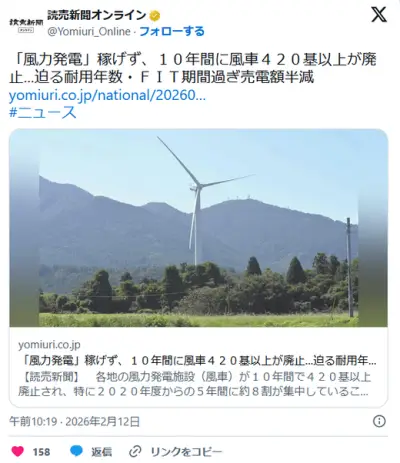Follow the account via フォローする
The height and width of the screenshot is (463, 400).
coord(172,31)
